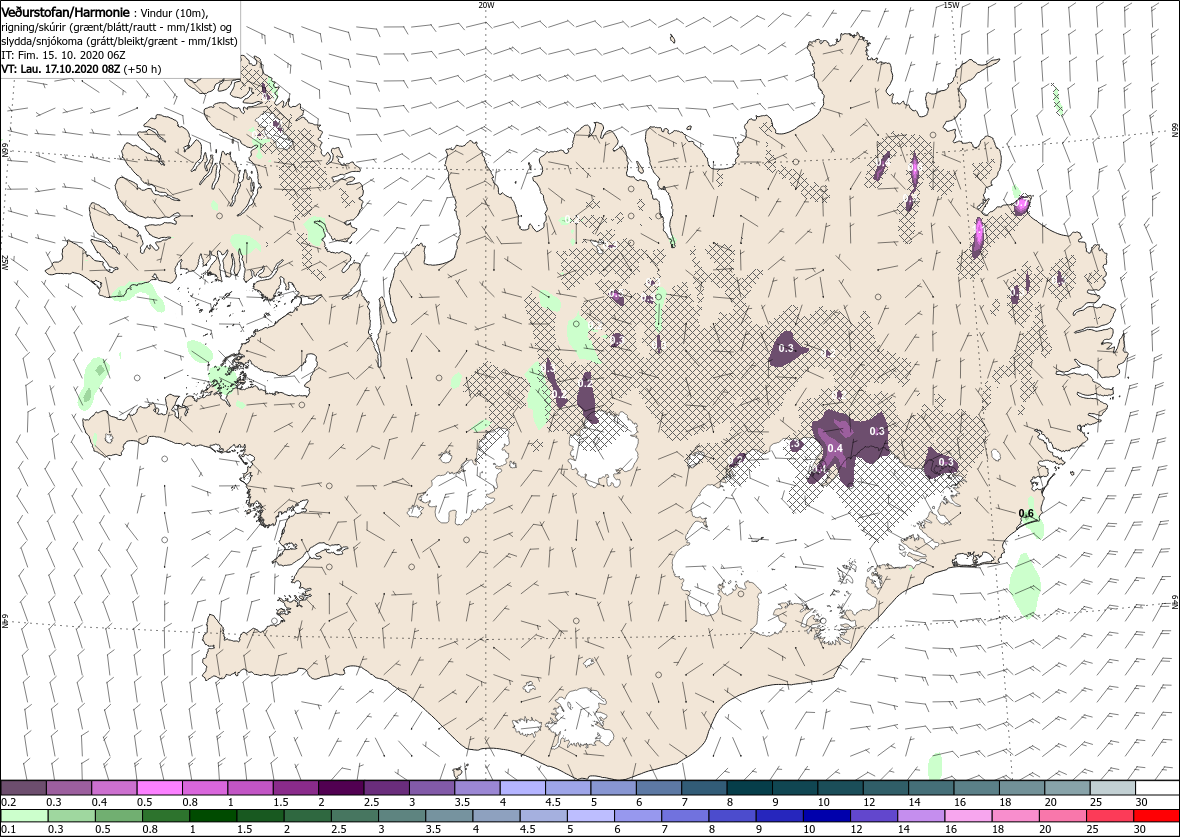The width and height of the screenshot is (1180, 837).
Task: Click the "14" label under upper legend row
Action: (913, 802)
